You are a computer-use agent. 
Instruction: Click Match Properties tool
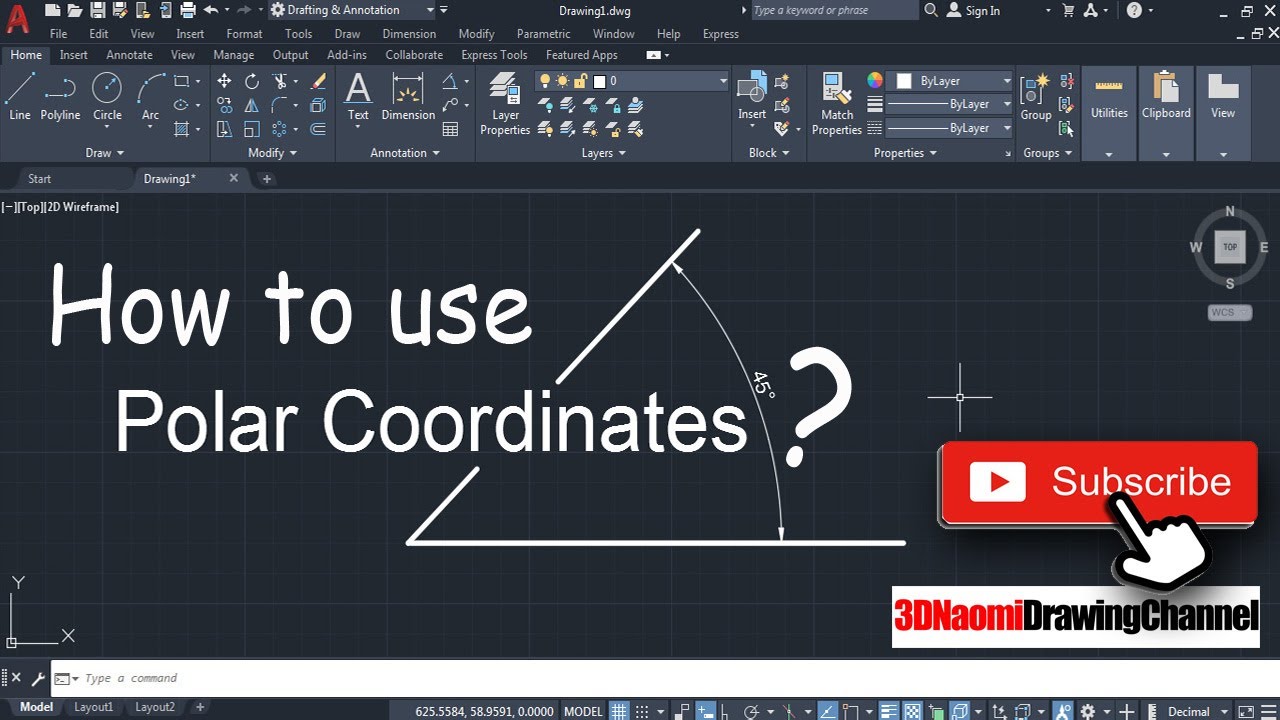[837, 104]
